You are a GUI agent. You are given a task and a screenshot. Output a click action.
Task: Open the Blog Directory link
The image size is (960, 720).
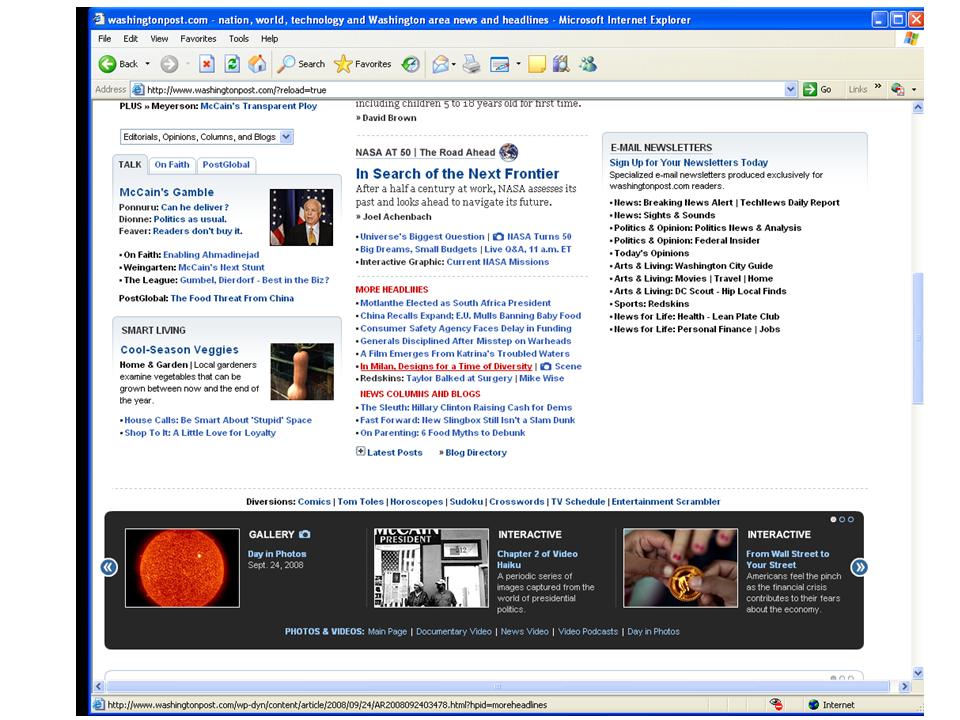point(476,452)
